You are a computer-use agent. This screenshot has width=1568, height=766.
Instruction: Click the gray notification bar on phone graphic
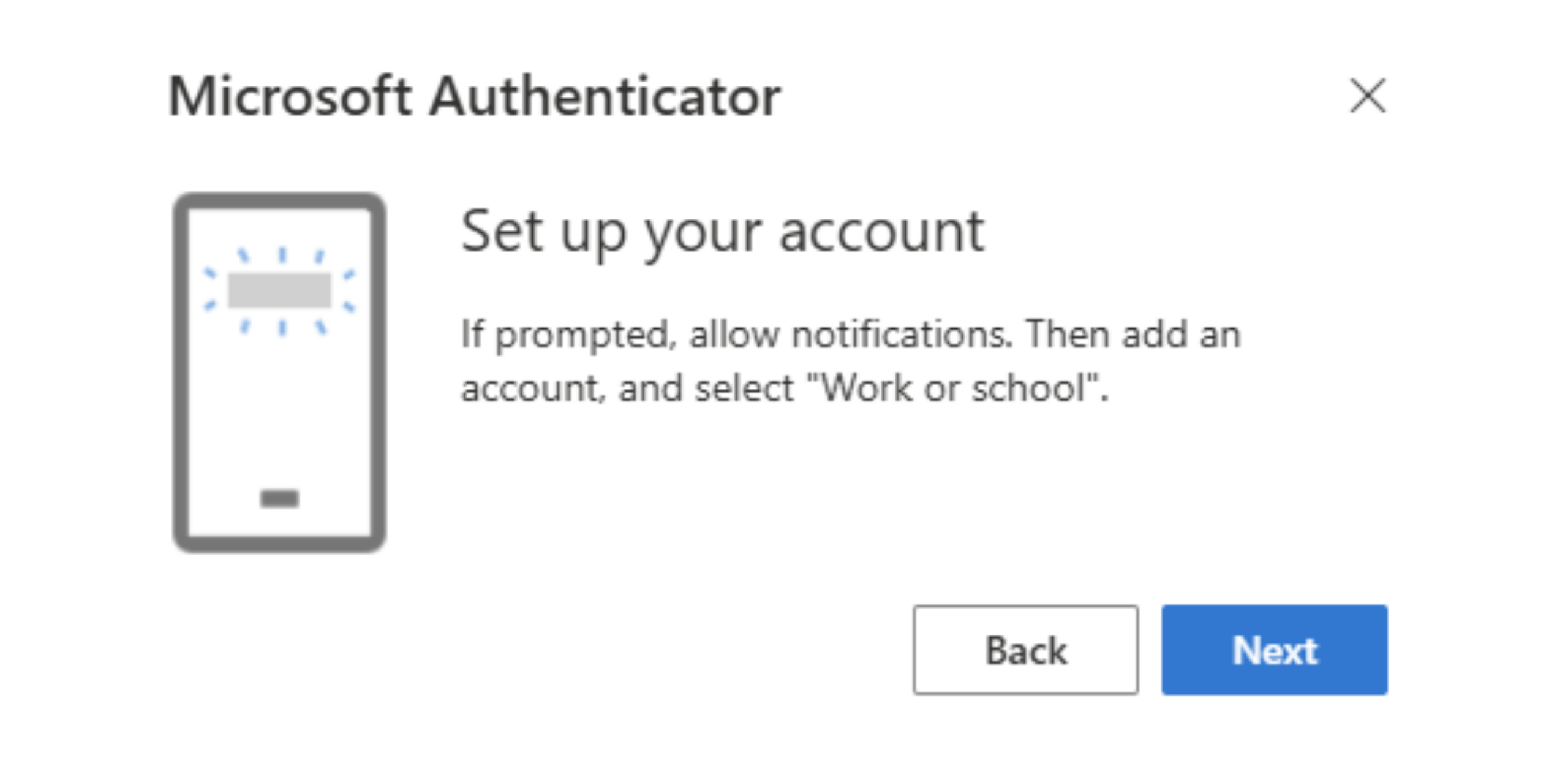[x=279, y=290]
